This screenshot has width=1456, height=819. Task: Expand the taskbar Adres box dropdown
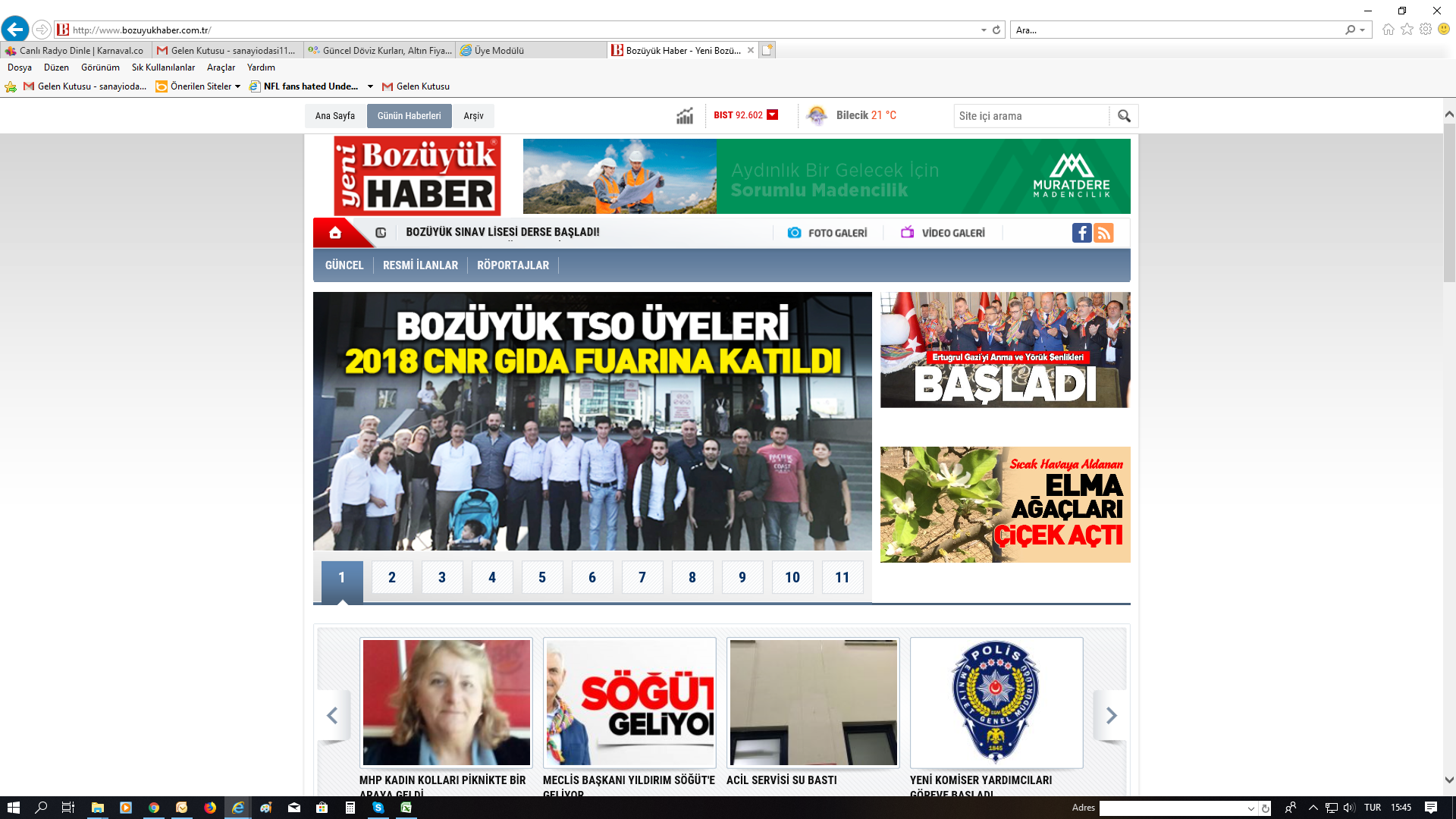coord(1251,808)
